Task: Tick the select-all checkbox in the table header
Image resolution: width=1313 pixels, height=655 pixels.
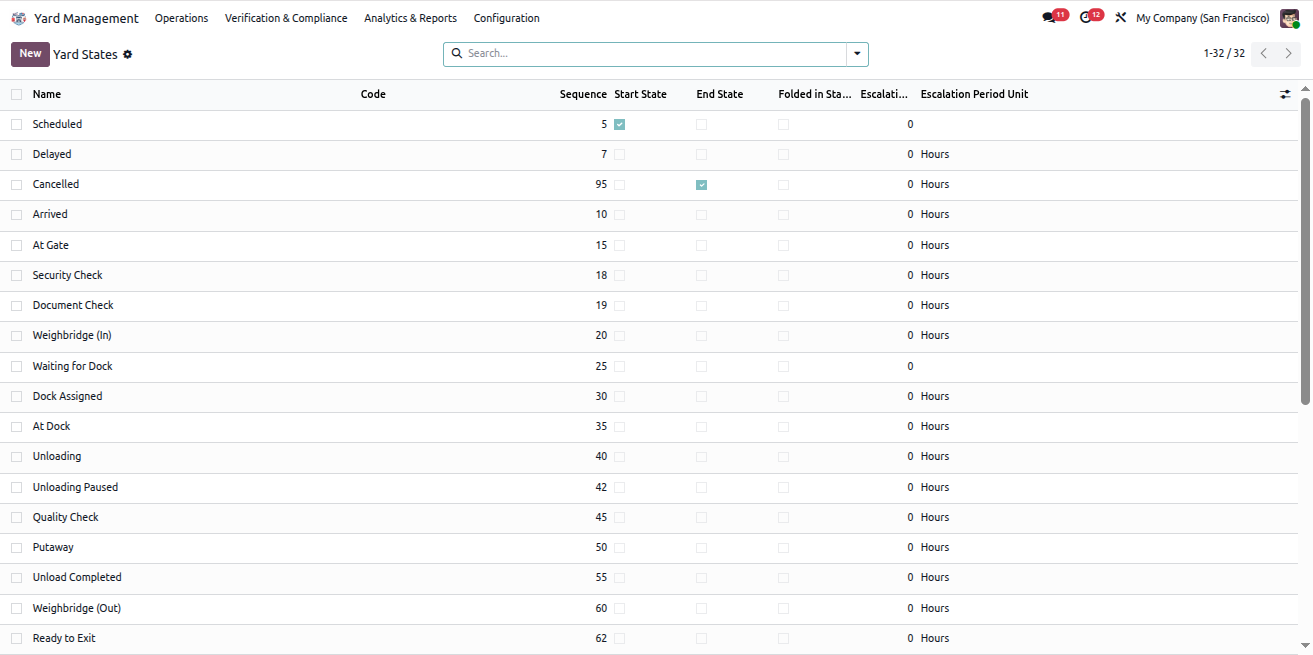Action: [x=16, y=94]
